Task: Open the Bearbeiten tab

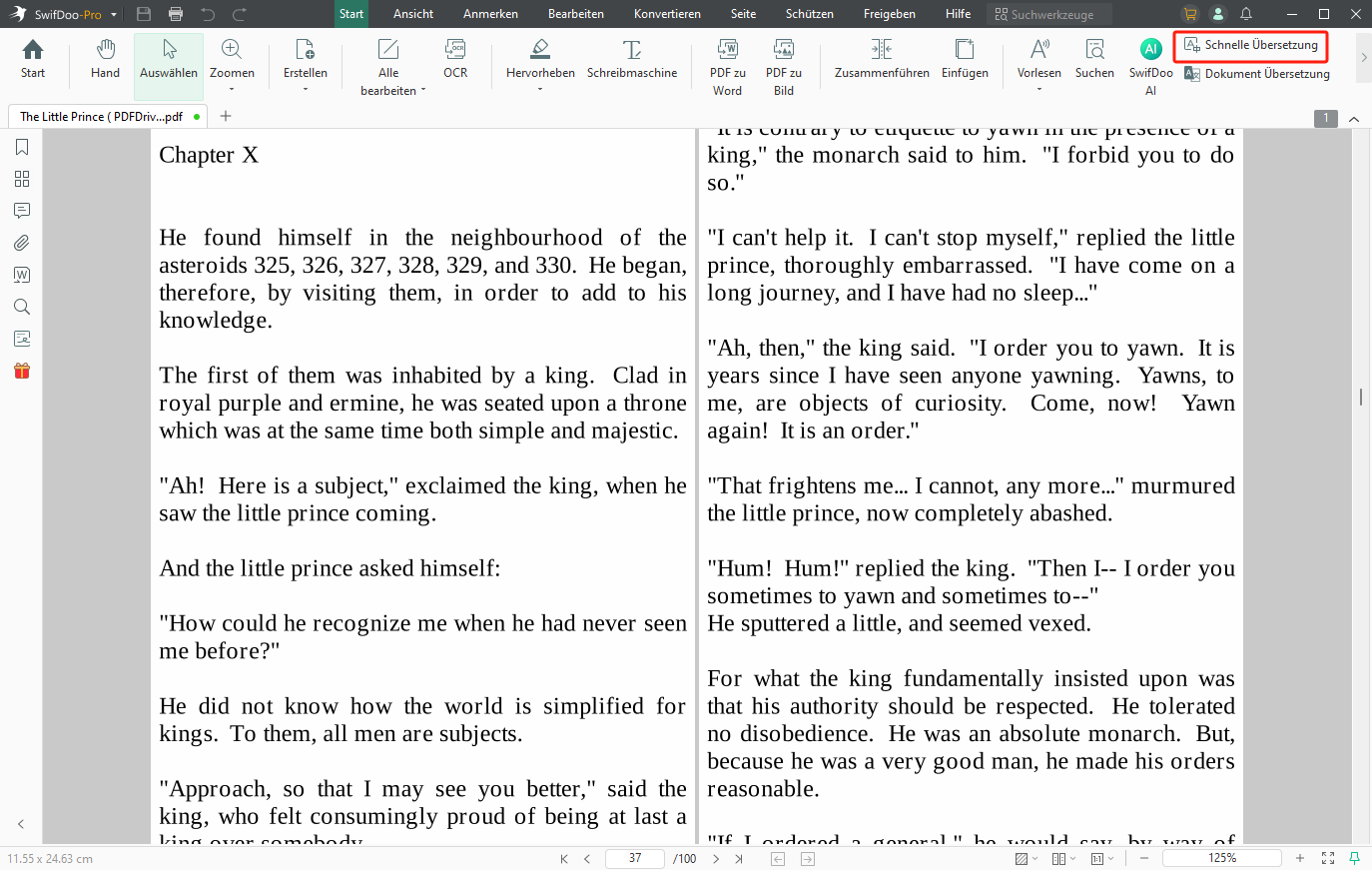Action: 576,14
